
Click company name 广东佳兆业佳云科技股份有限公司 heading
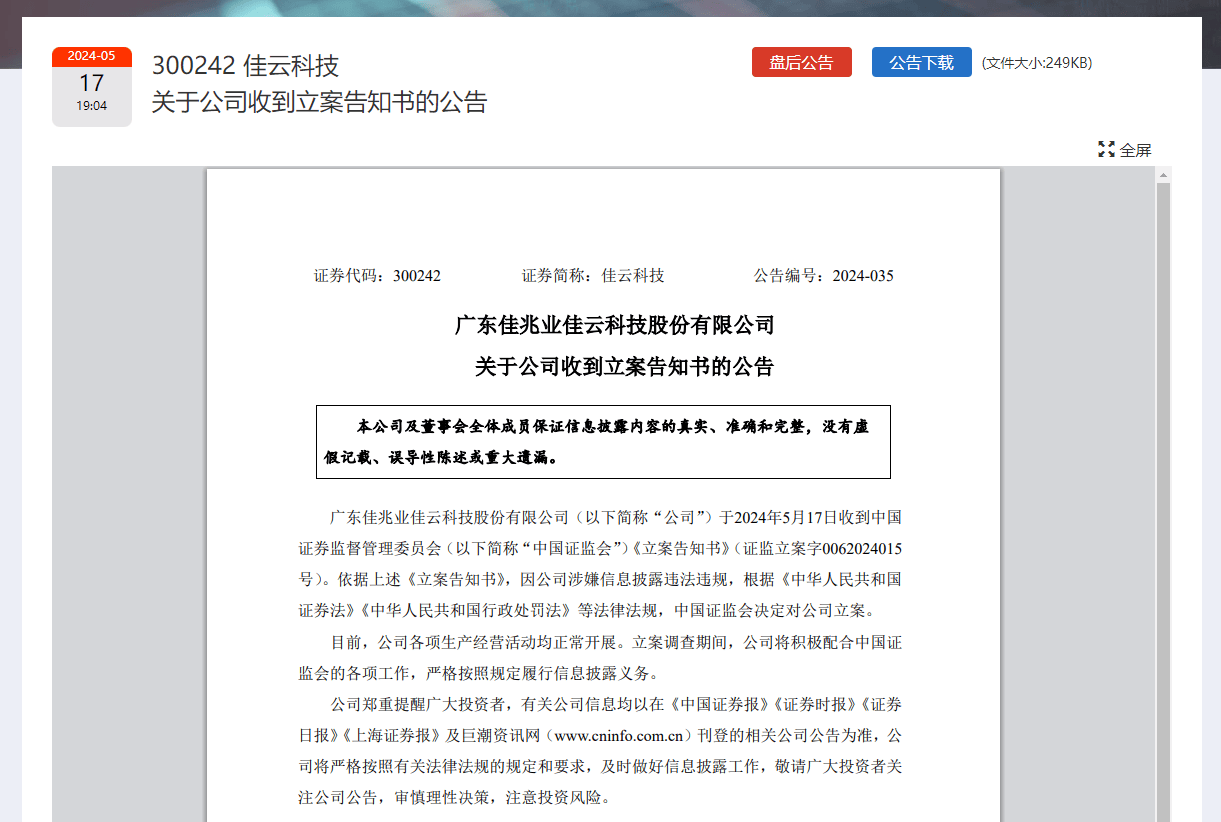pyautogui.click(x=614, y=325)
